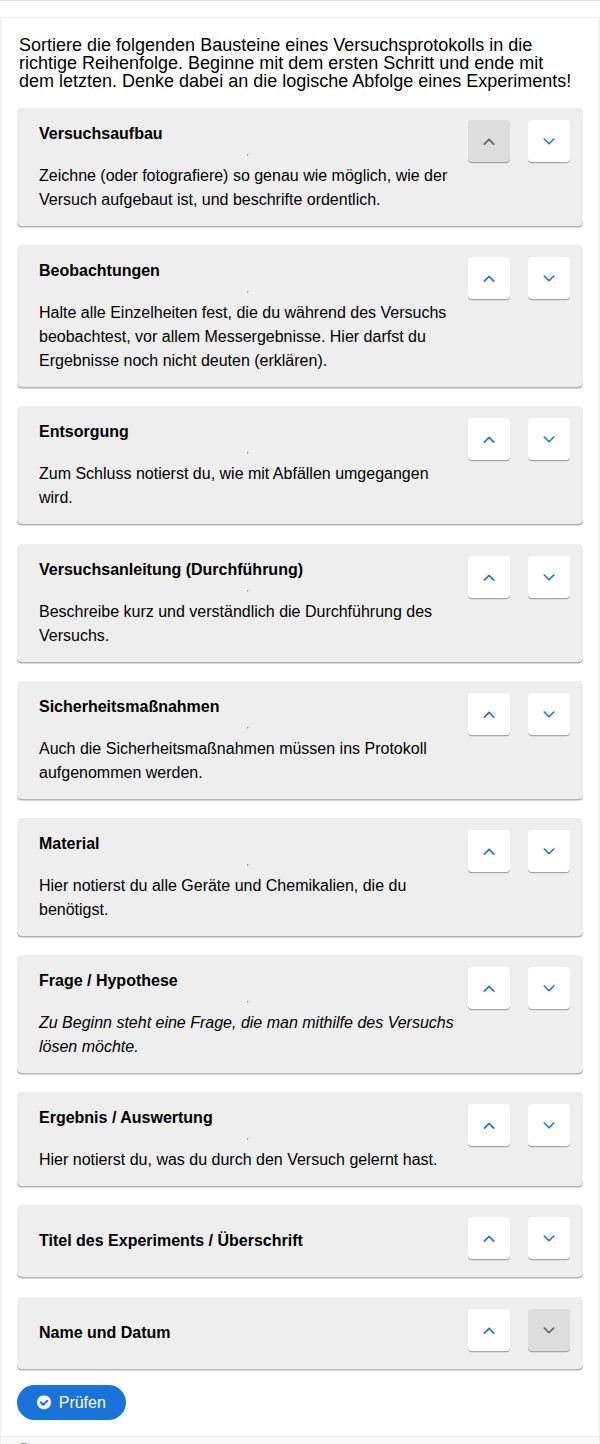The width and height of the screenshot is (600, 1444).
Task: Move Beobachtungen up with the arrow
Action: (x=489, y=278)
